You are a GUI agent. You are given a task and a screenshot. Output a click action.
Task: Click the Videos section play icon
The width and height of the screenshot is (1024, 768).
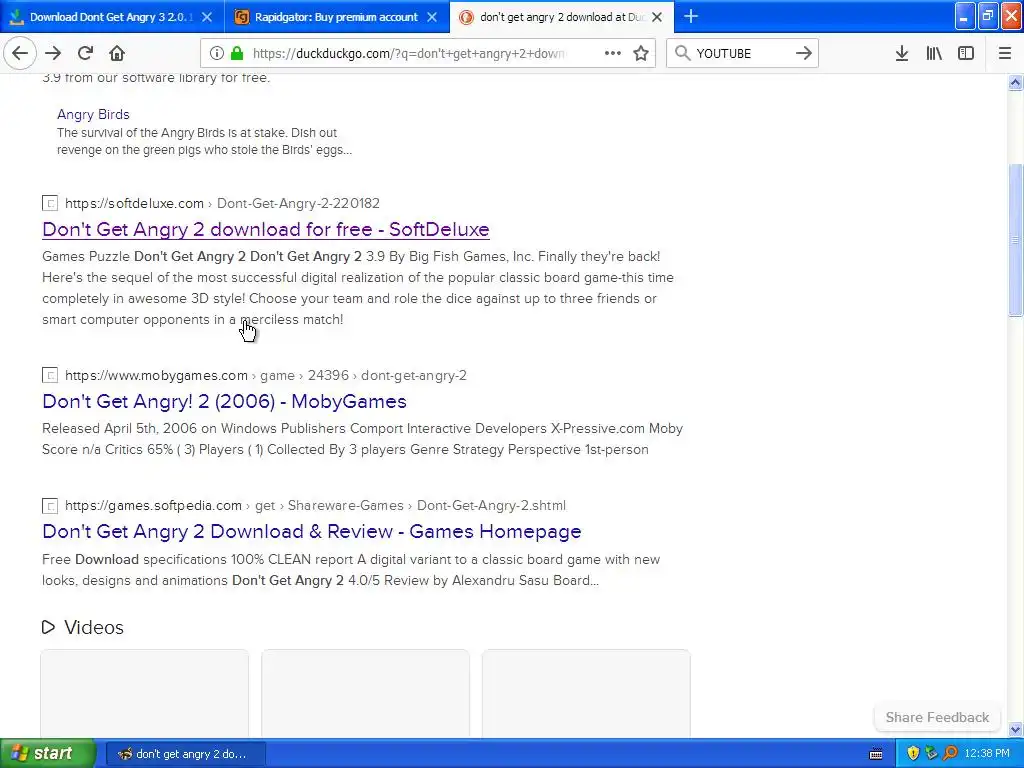click(48, 627)
